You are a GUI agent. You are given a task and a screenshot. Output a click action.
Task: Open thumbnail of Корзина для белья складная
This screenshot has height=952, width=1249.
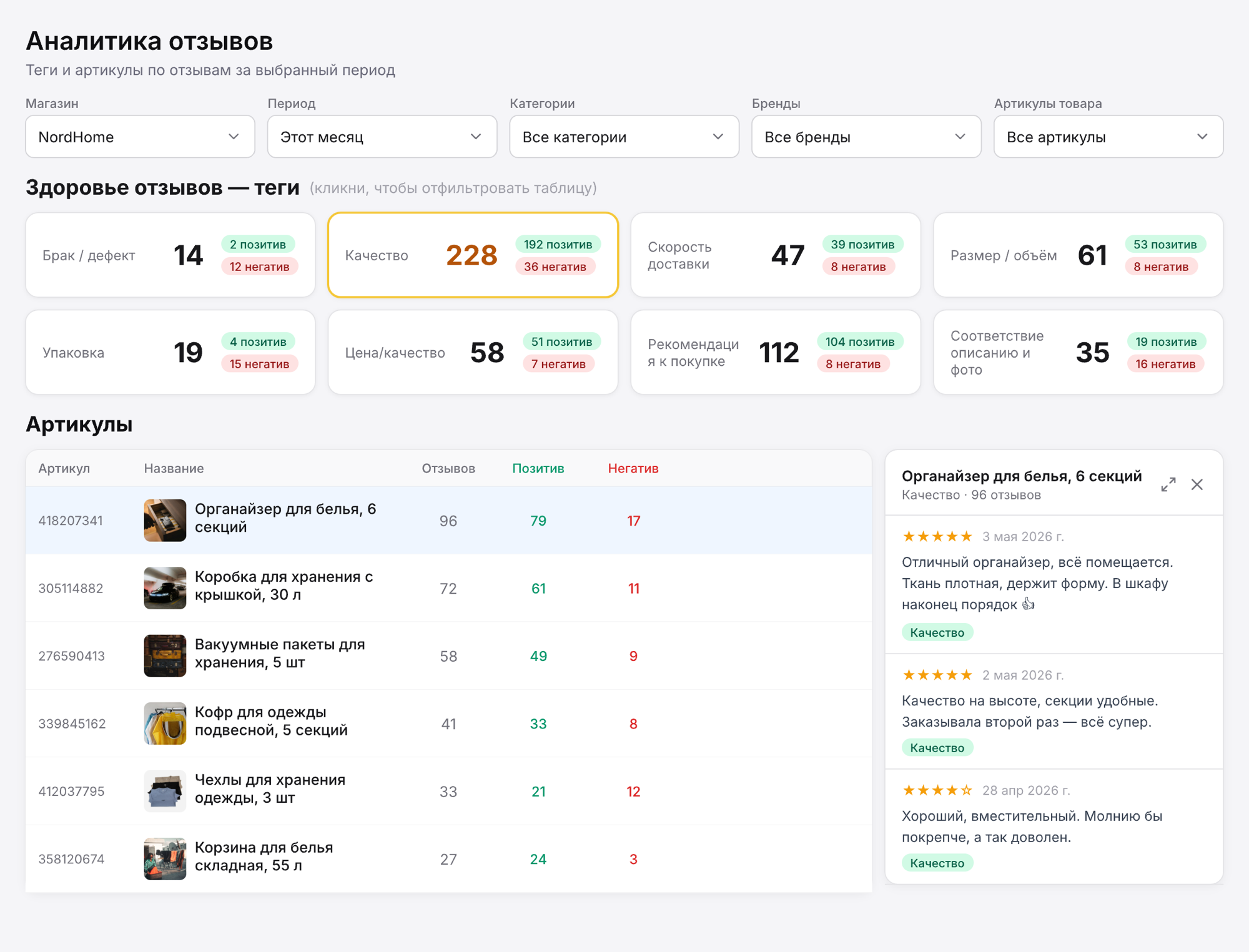(x=165, y=859)
